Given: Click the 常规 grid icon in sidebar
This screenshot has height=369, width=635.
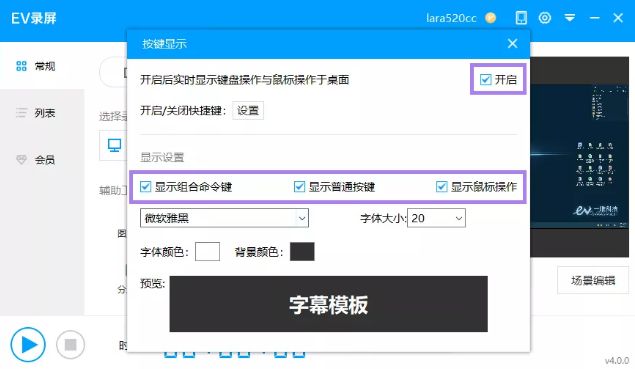Looking at the screenshot, I should click(21, 66).
